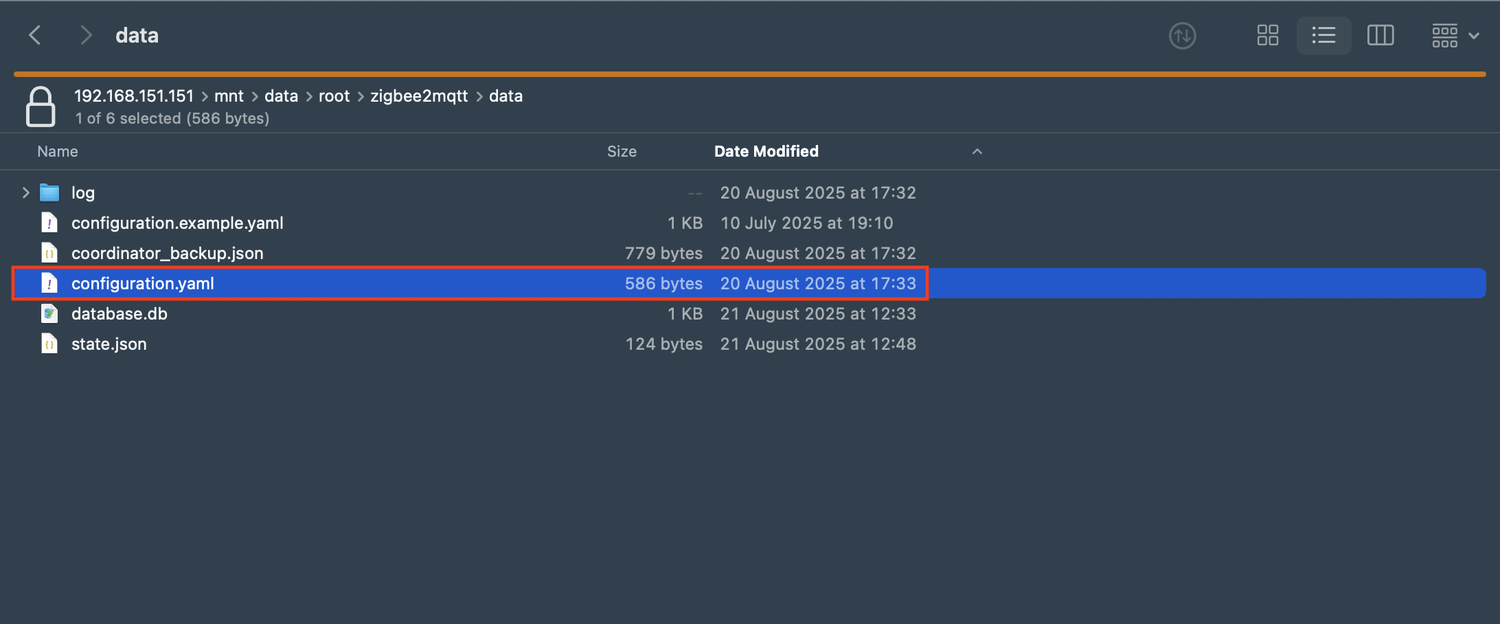
Task: Navigate to zigbee2mqtt in path breadcrumb
Action: [x=419, y=97]
